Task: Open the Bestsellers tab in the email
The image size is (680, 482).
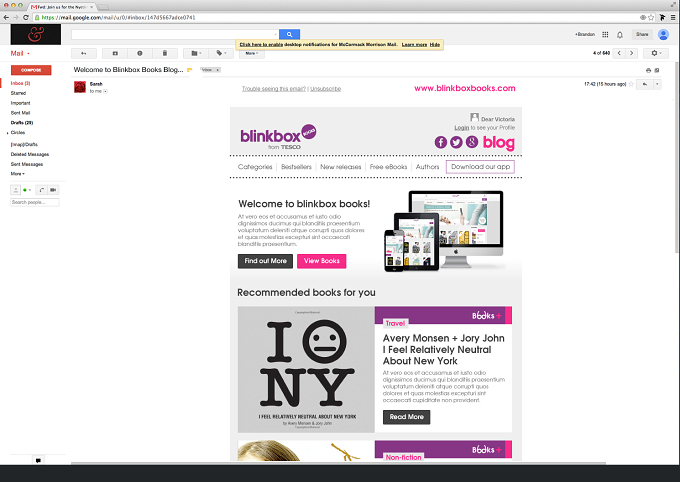Action: click(x=296, y=167)
